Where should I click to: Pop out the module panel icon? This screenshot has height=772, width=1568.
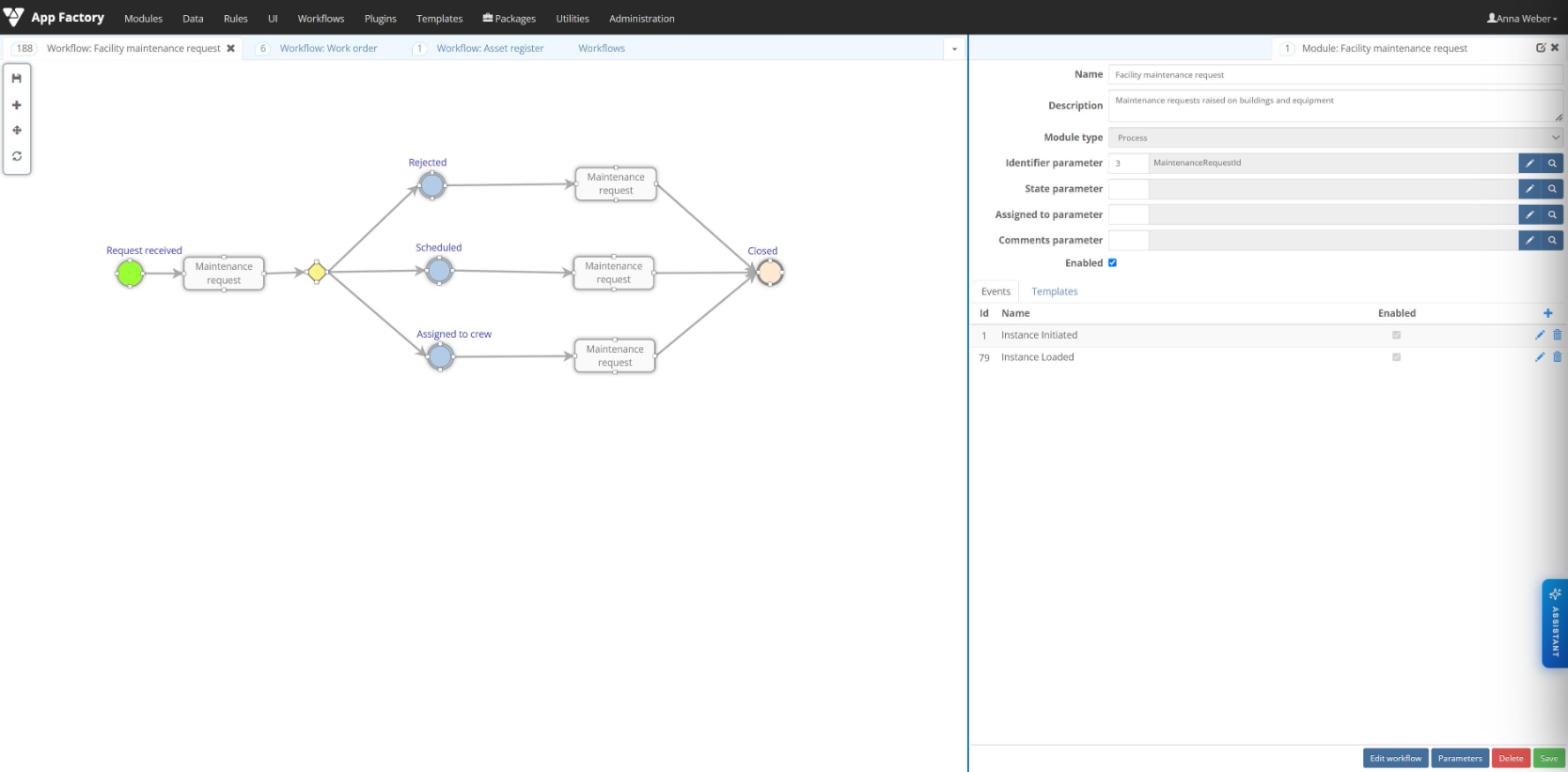pos(1541,48)
